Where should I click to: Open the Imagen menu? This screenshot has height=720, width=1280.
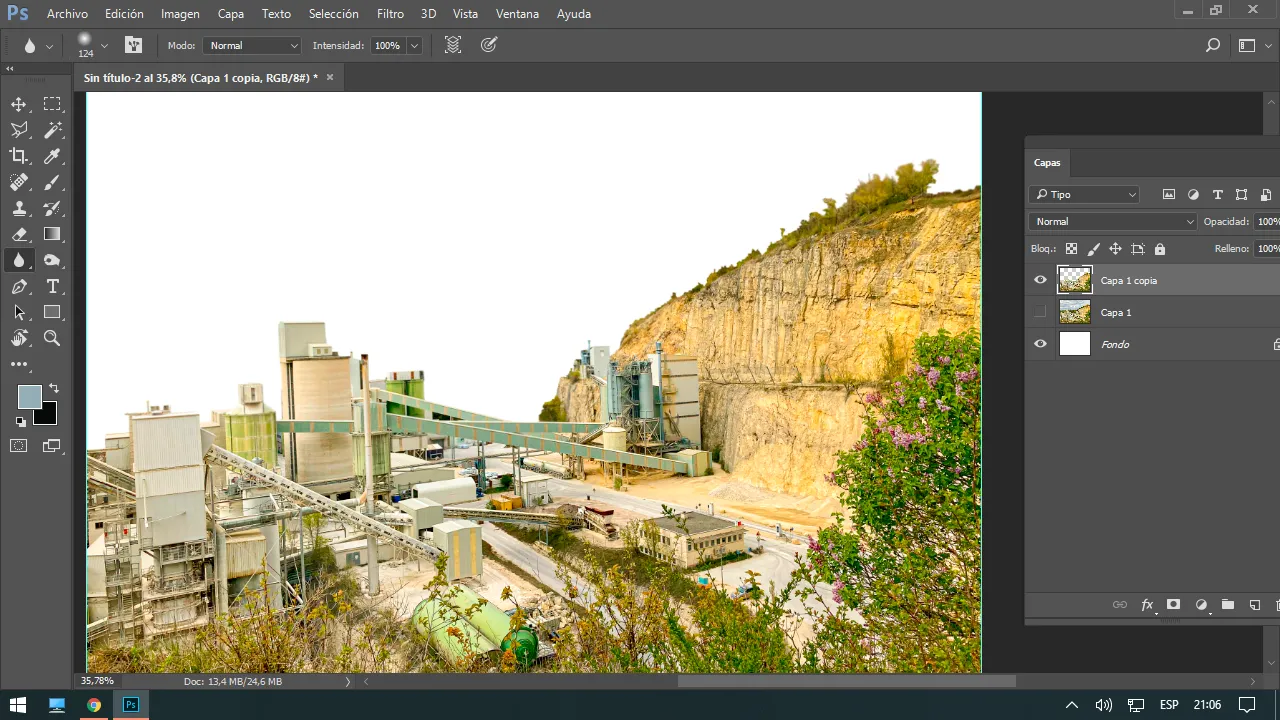coord(180,14)
